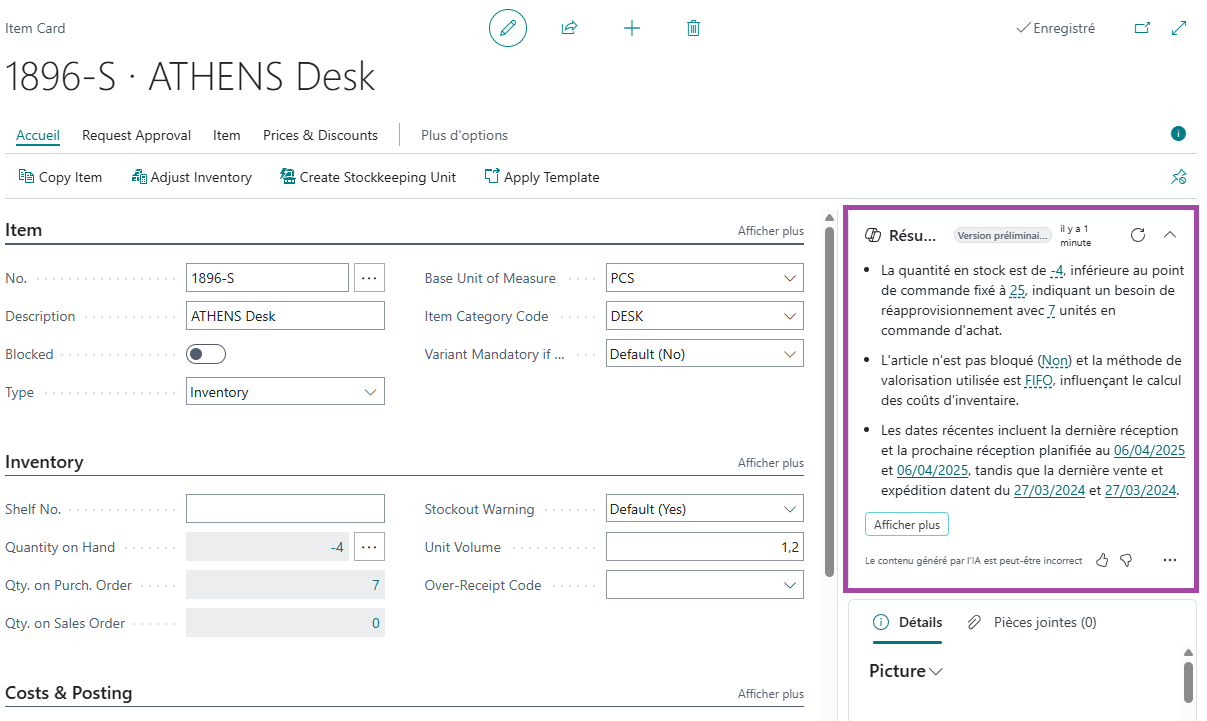Image resolution: width=1207 pixels, height=721 pixels.
Task: Open item card in new window
Action: click(1142, 28)
